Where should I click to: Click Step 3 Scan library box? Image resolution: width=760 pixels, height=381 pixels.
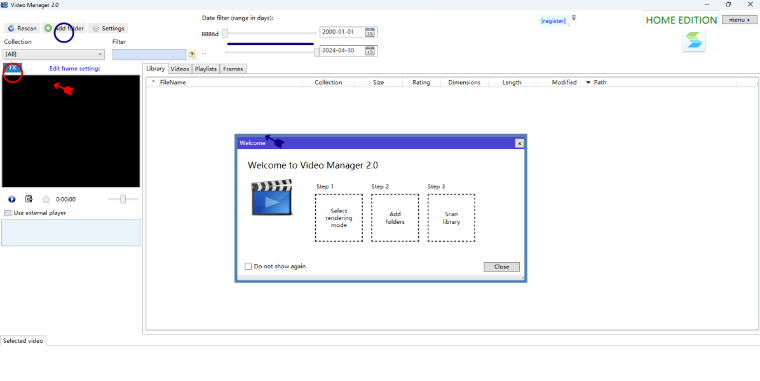tap(451, 218)
